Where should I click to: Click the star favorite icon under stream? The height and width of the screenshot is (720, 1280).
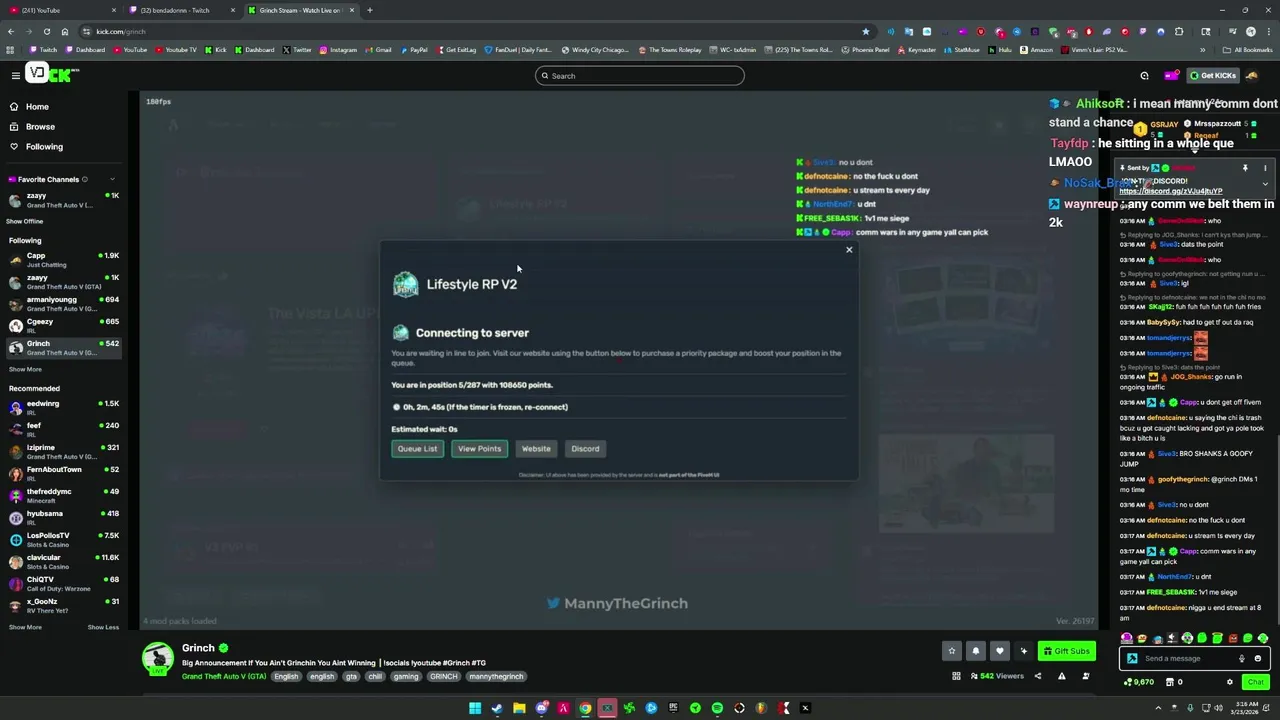pos(952,651)
